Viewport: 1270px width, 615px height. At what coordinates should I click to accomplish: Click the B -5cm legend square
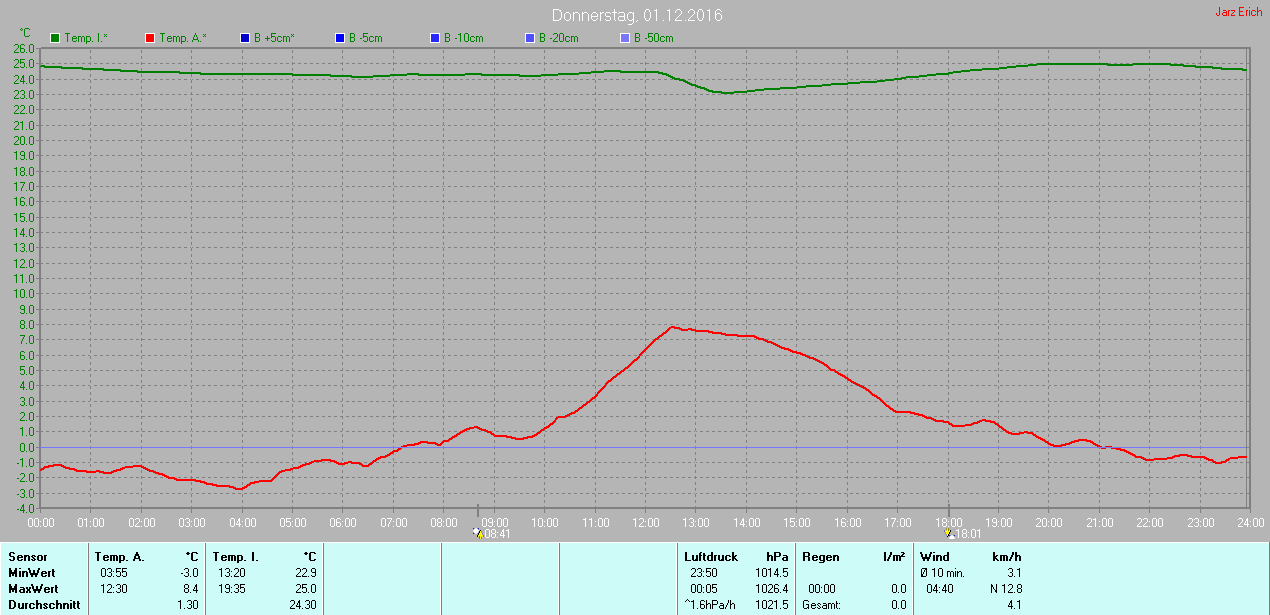pos(340,38)
